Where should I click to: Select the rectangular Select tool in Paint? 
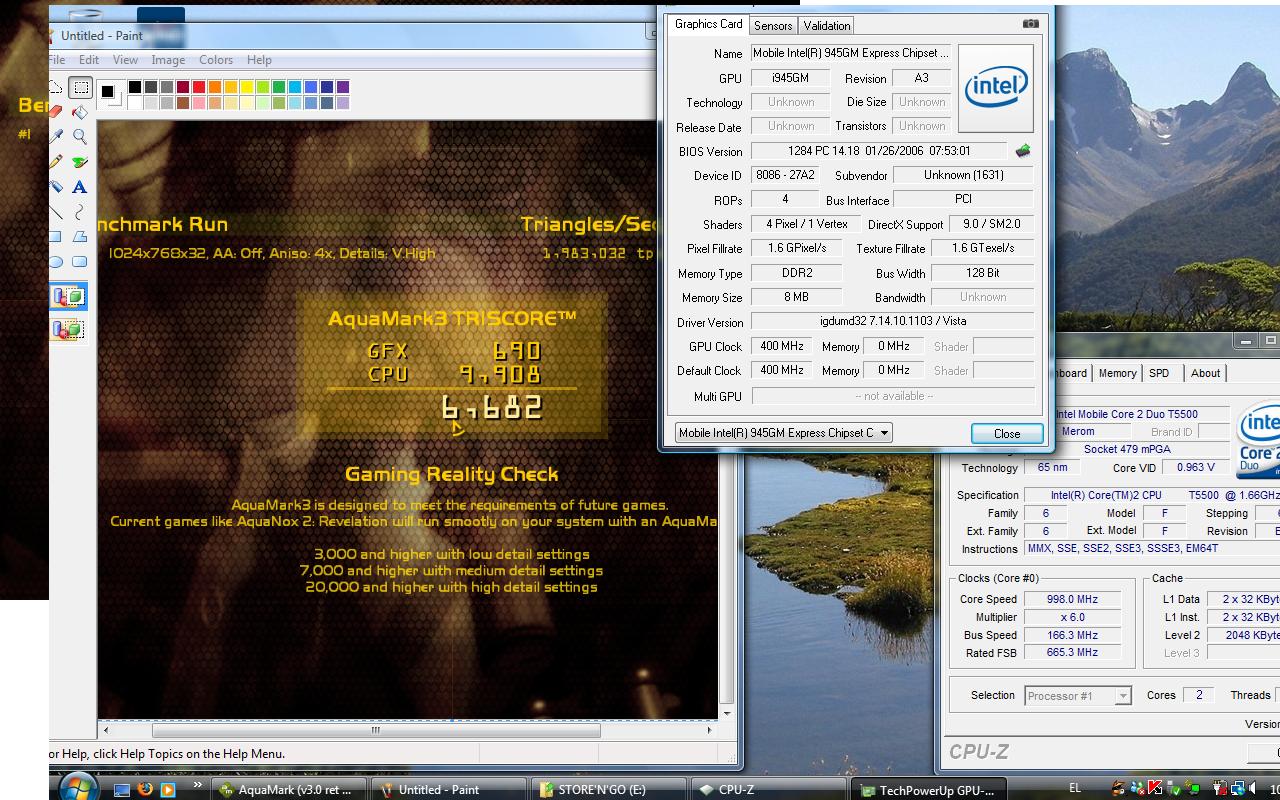click(x=80, y=87)
